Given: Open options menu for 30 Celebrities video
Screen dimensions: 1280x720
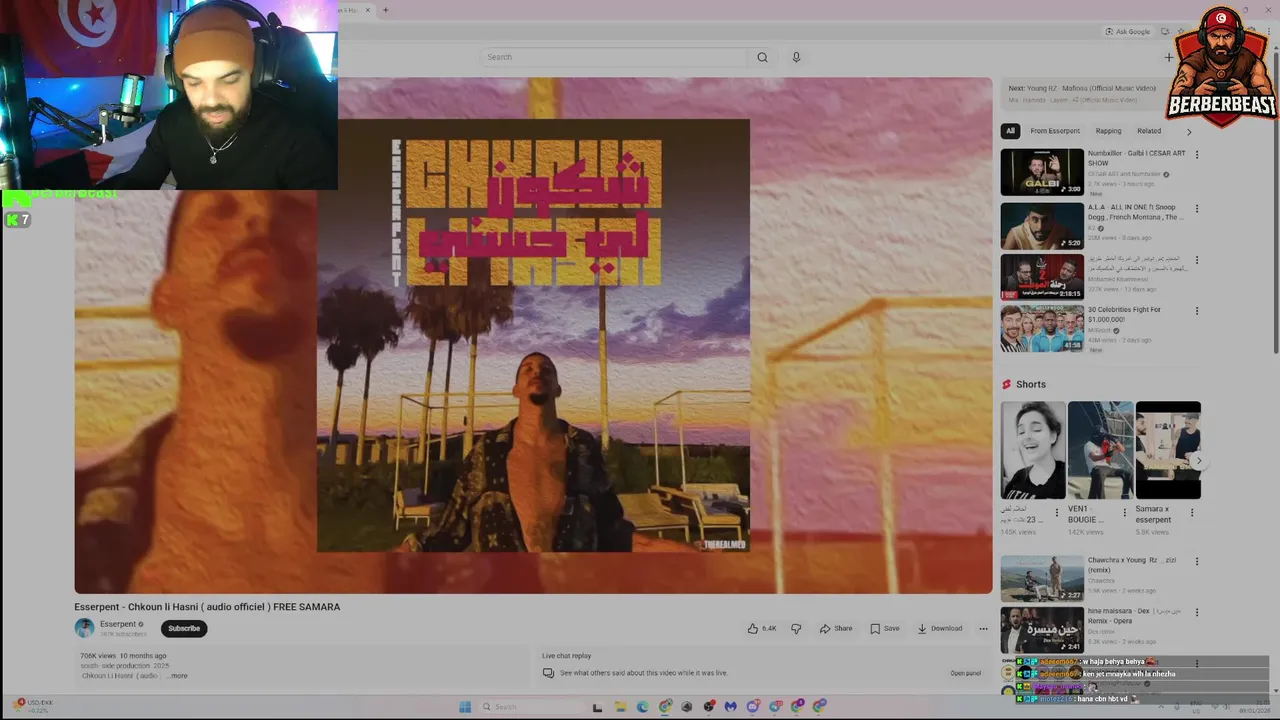Looking at the screenshot, I should coord(1196,311).
